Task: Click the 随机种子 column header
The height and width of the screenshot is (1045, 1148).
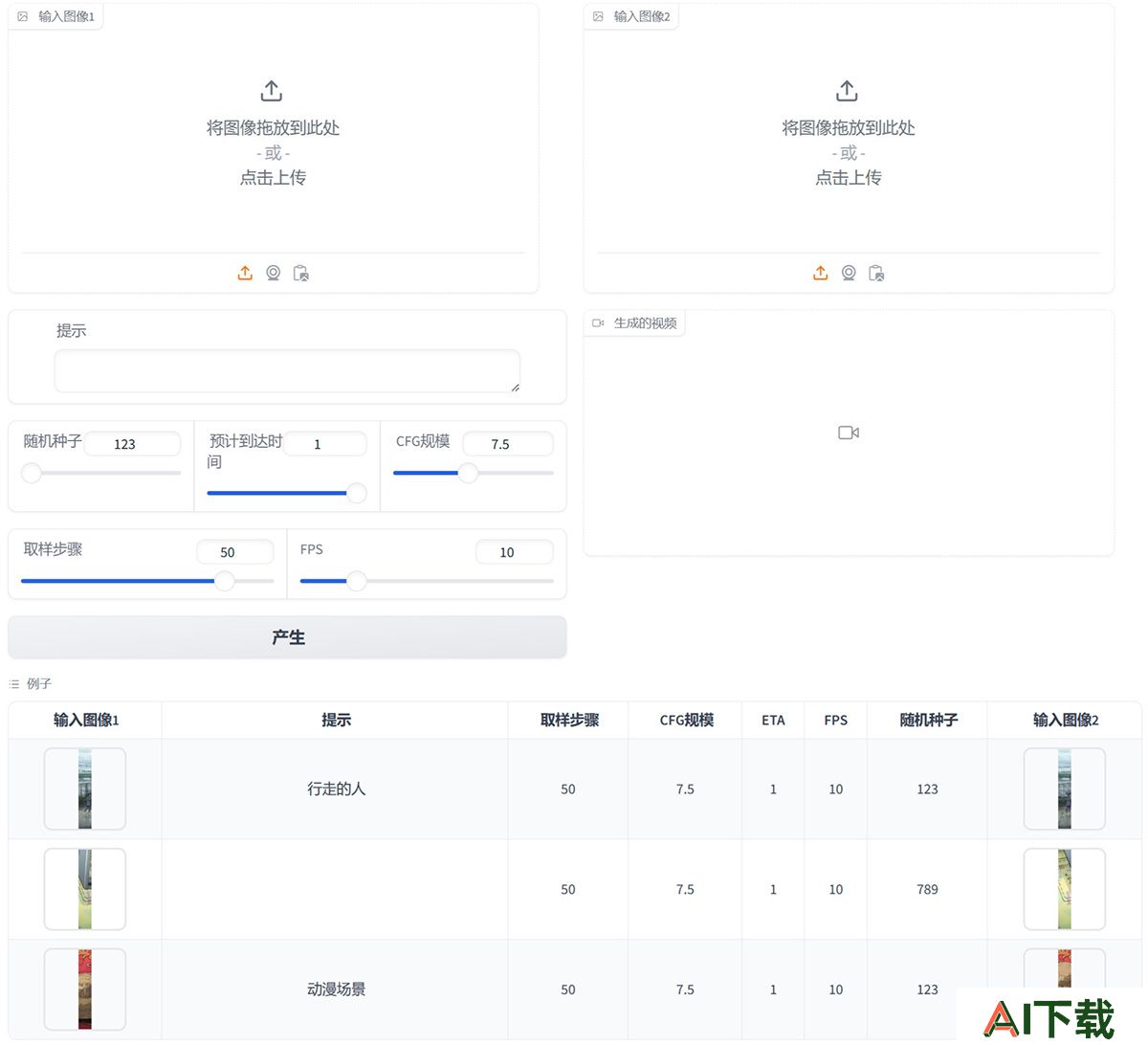Action: coord(928,720)
